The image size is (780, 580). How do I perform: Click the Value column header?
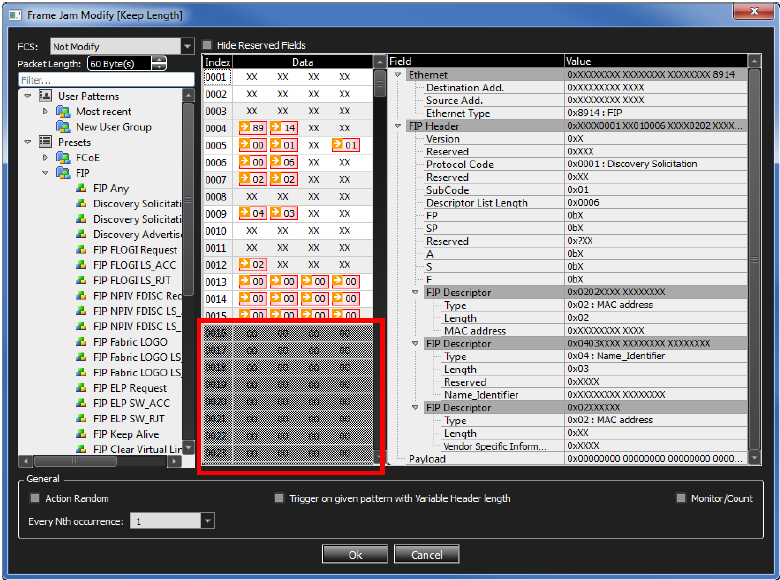pos(656,61)
